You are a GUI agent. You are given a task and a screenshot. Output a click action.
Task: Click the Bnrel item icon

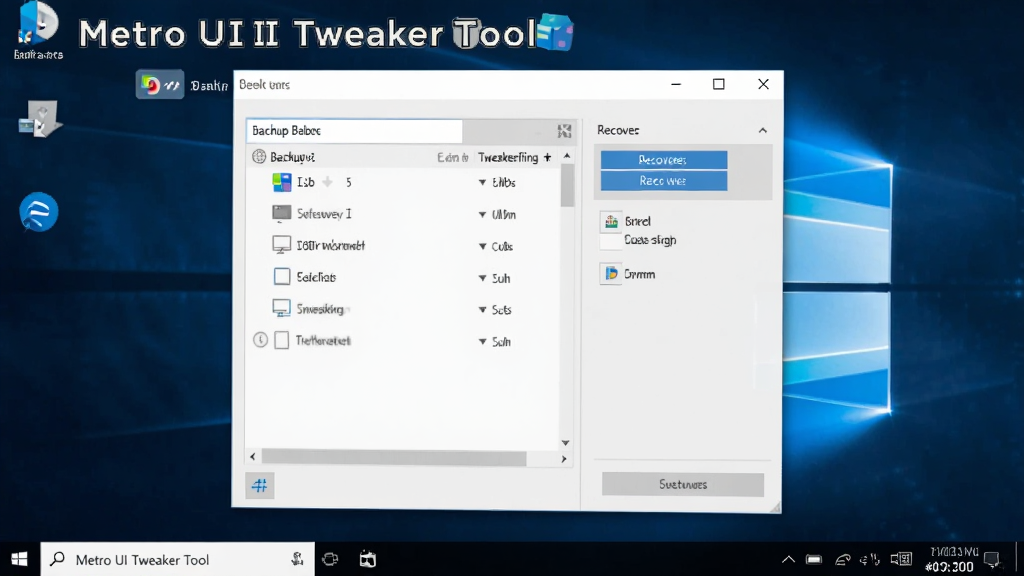(x=611, y=221)
